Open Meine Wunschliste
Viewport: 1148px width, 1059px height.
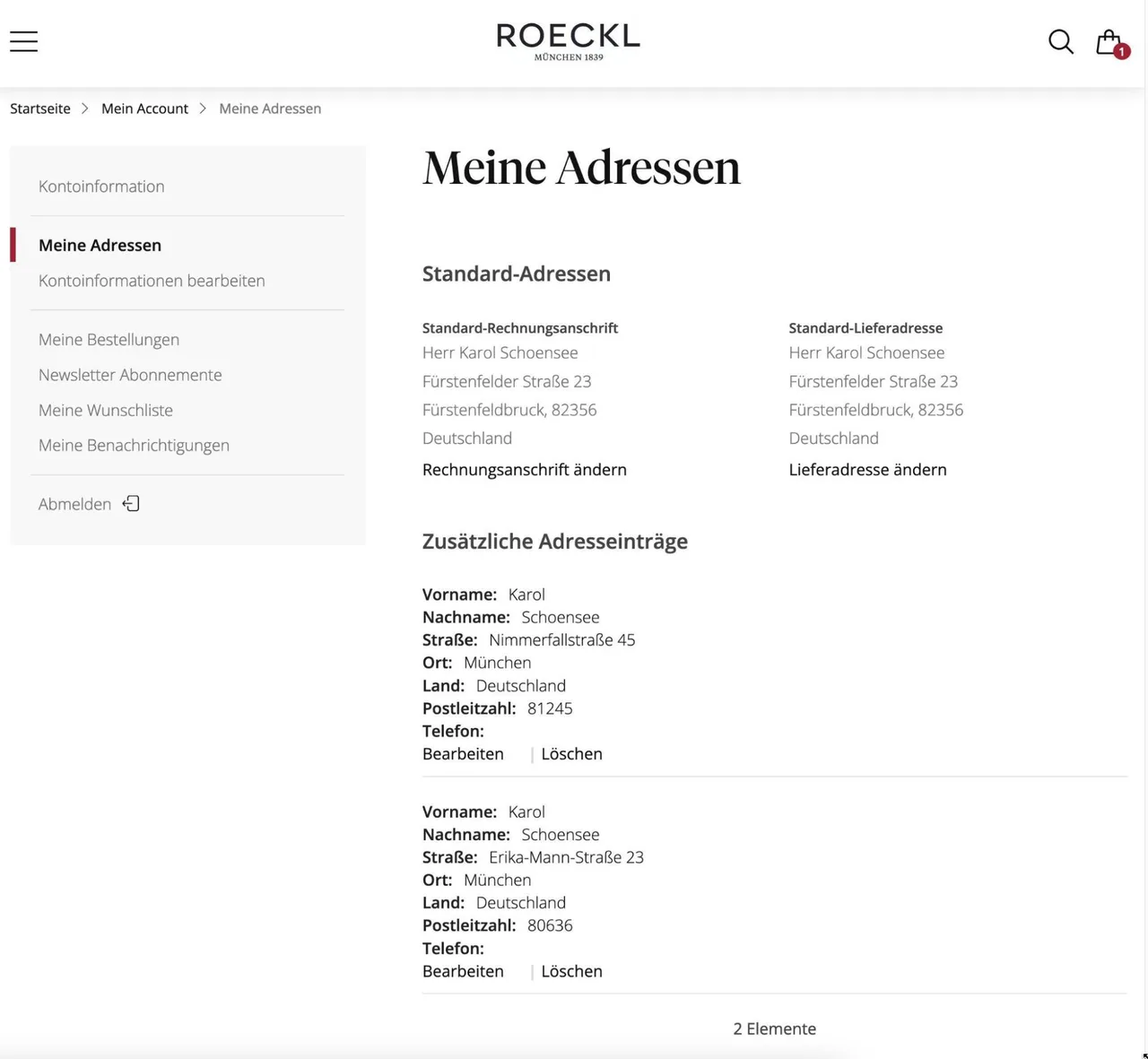[106, 410]
